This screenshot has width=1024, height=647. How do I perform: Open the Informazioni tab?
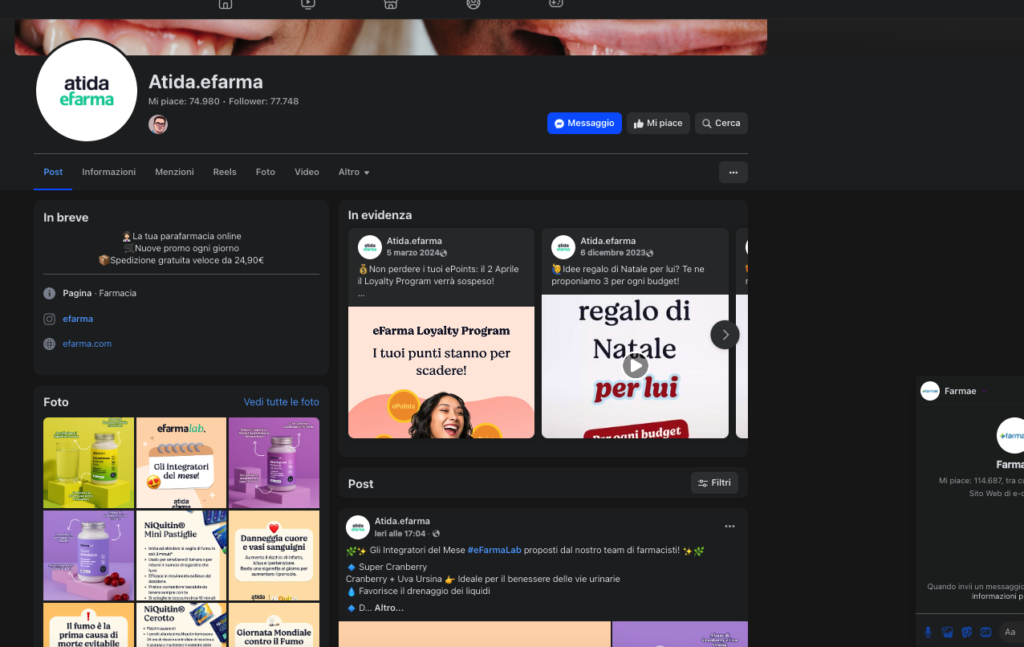click(x=108, y=172)
